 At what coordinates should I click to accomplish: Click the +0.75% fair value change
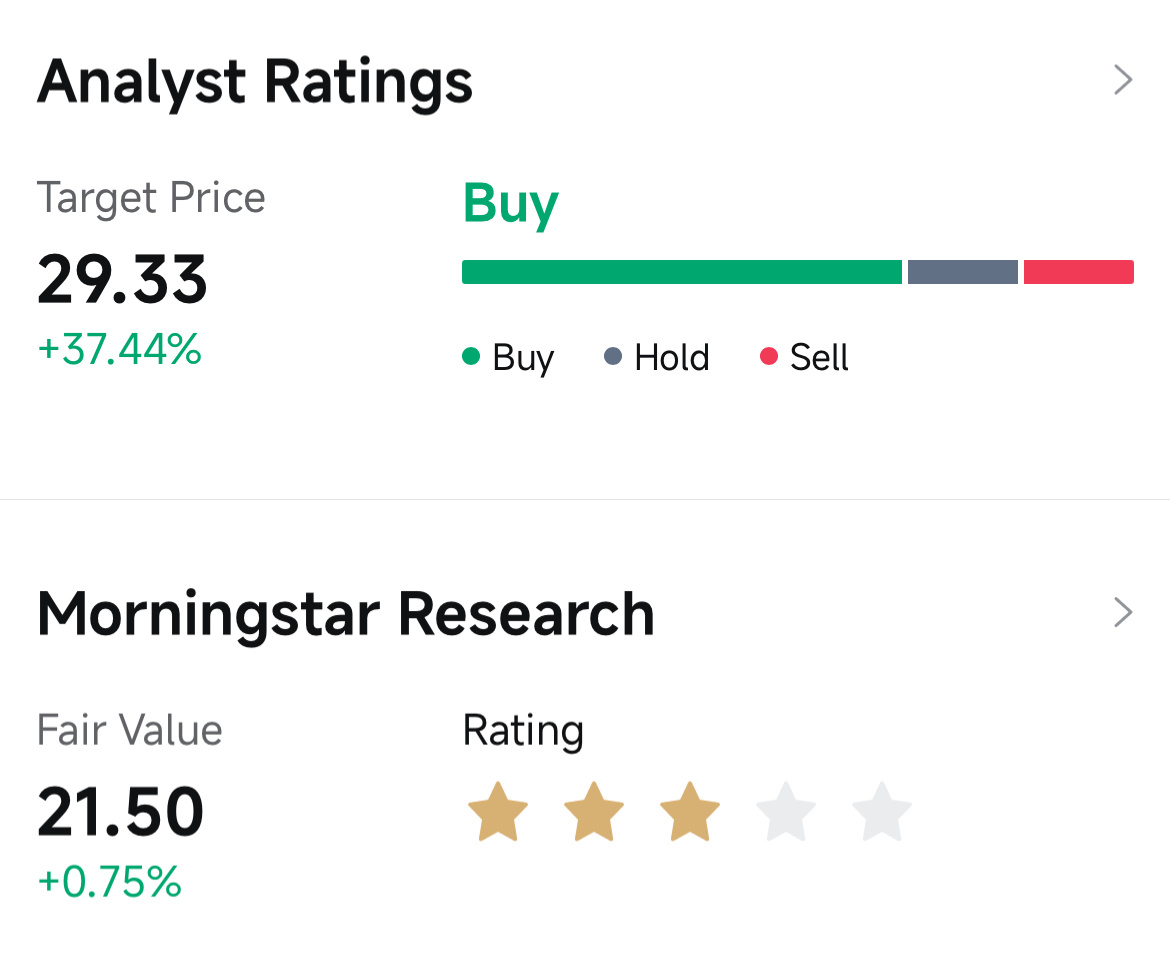pyautogui.click(x=110, y=881)
